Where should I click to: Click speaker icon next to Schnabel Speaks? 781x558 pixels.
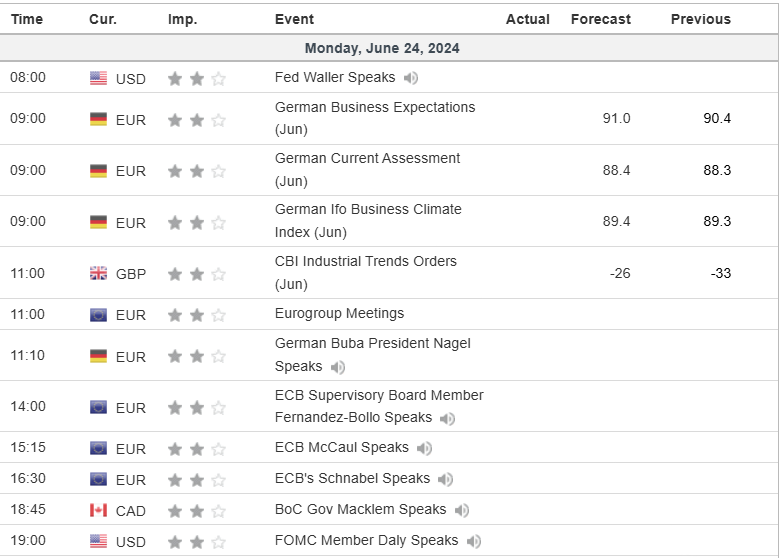[x=445, y=479]
